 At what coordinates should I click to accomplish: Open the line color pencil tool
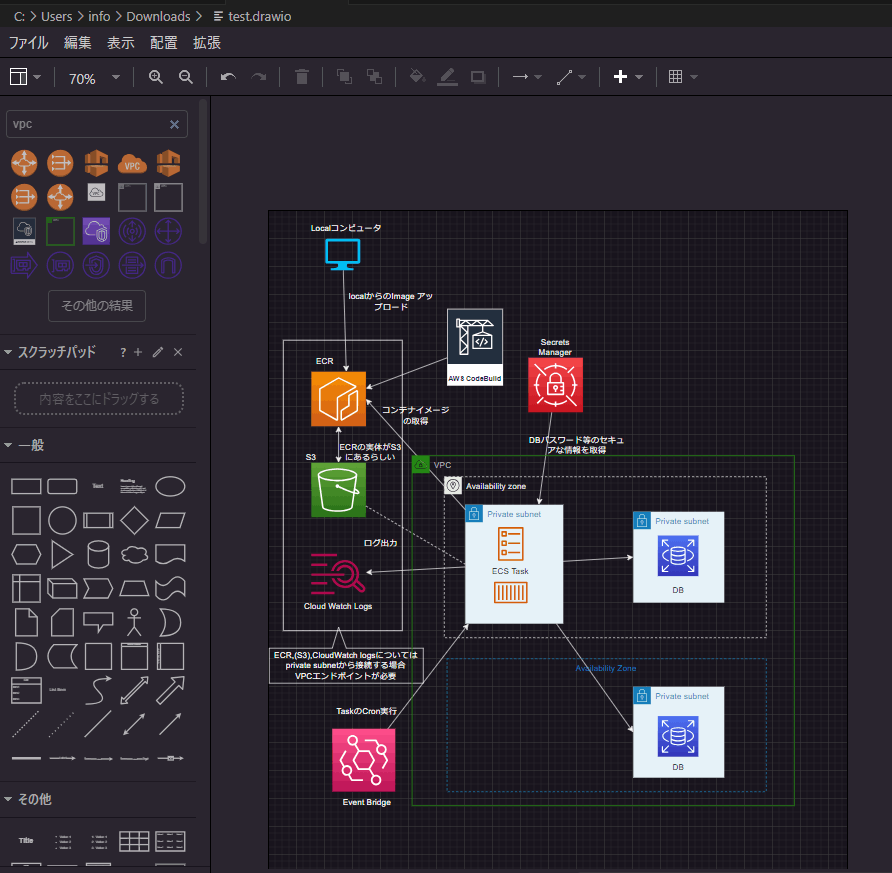click(448, 77)
